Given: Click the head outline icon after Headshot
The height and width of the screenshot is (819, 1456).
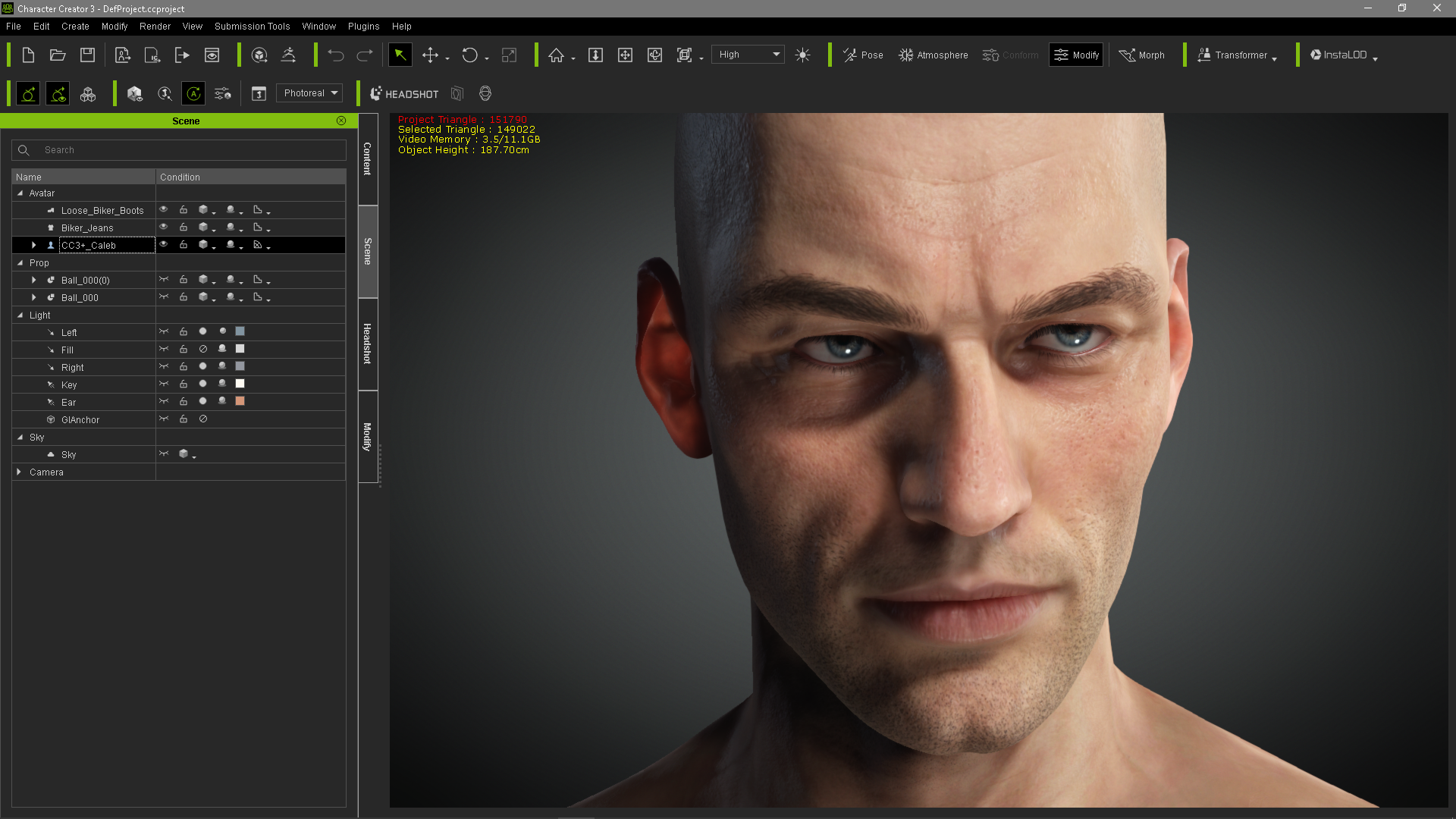Looking at the screenshot, I should [x=485, y=93].
